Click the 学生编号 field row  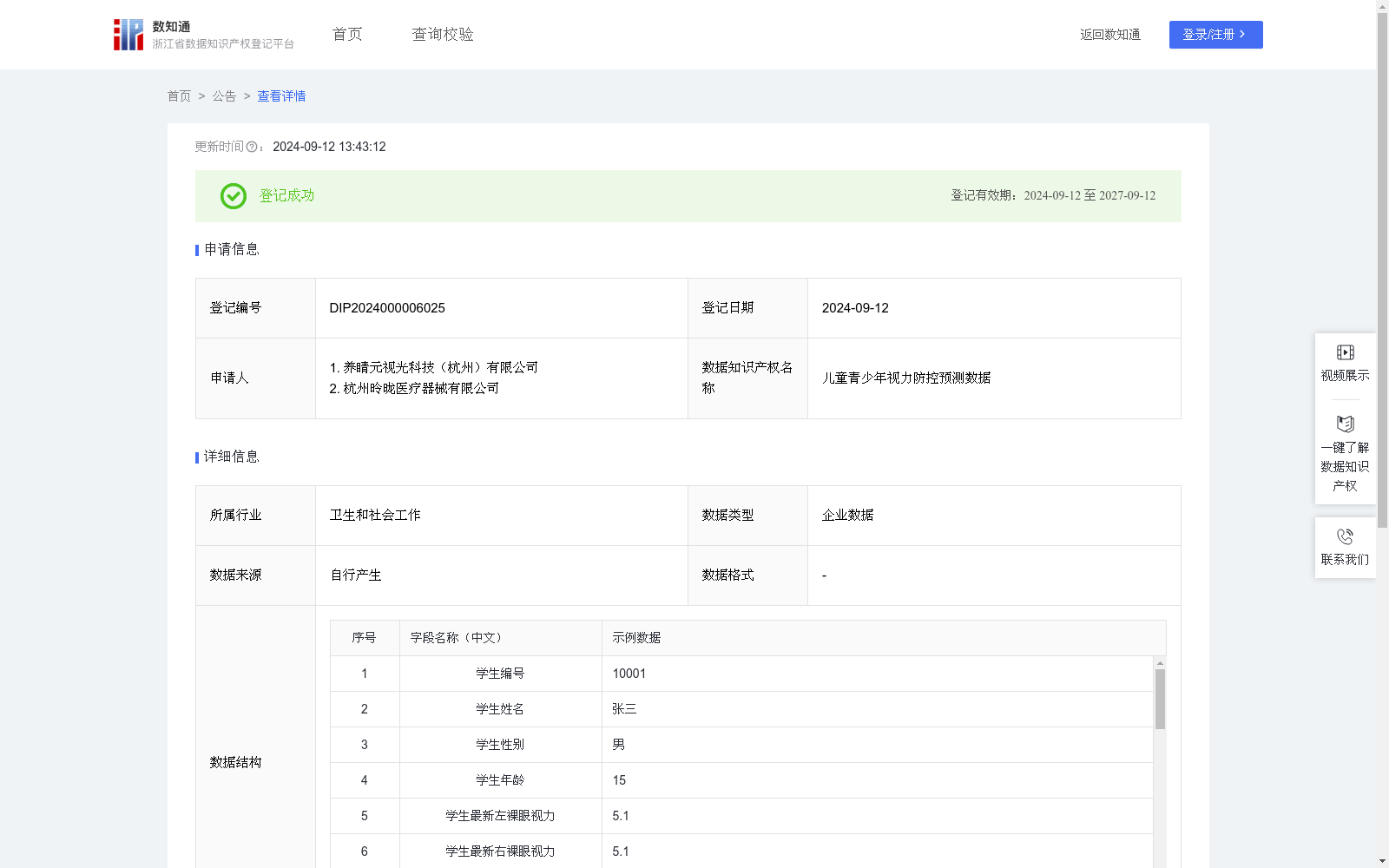[741, 674]
